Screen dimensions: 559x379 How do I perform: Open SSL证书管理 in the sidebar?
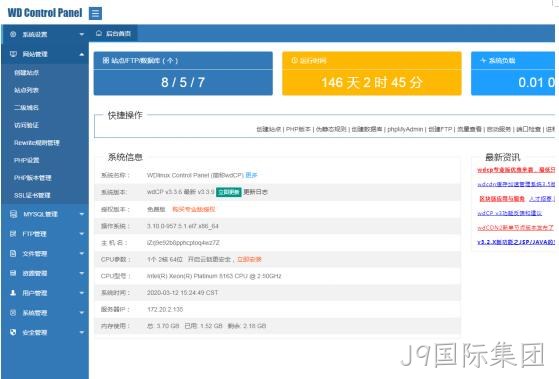coord(32,195)
